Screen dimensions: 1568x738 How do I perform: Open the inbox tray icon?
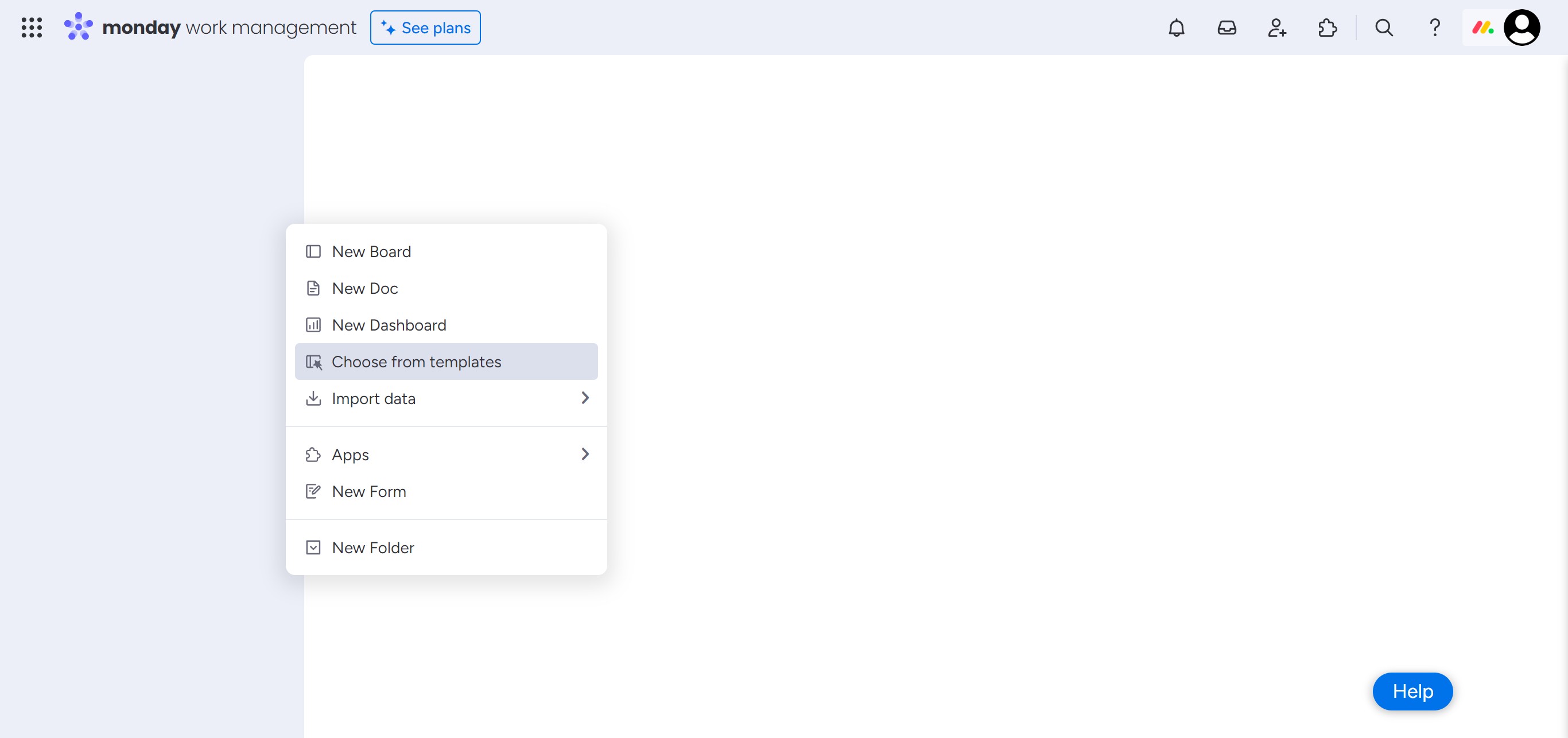pos(1227,28)
